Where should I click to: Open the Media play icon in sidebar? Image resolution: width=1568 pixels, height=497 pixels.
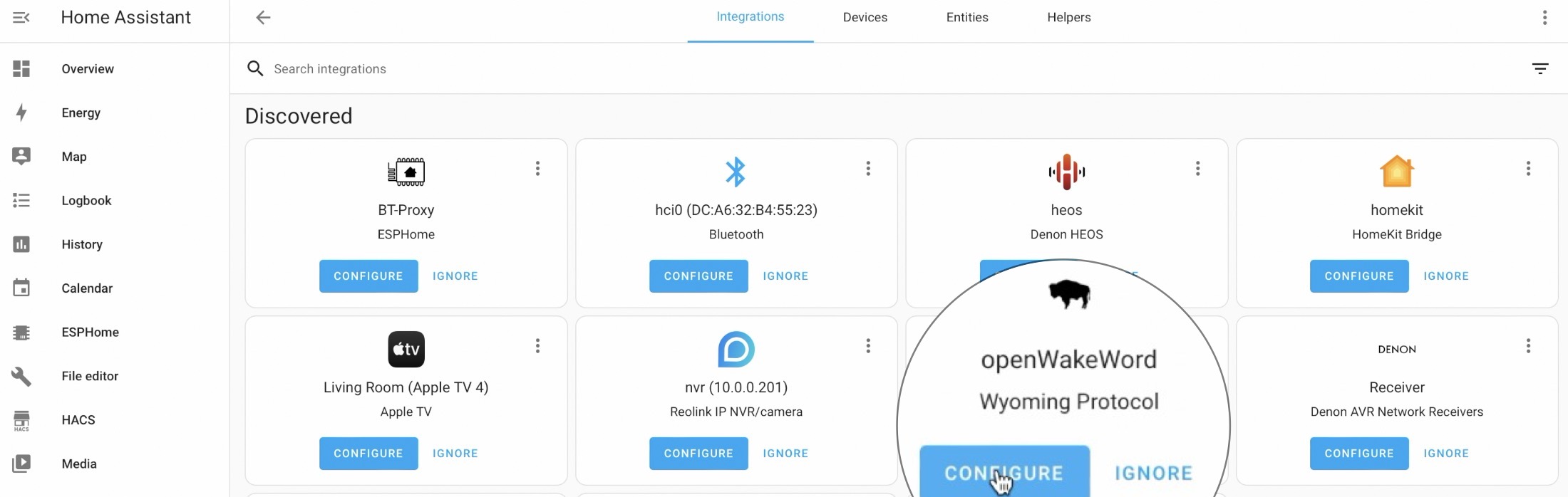[x=21, y=464]
